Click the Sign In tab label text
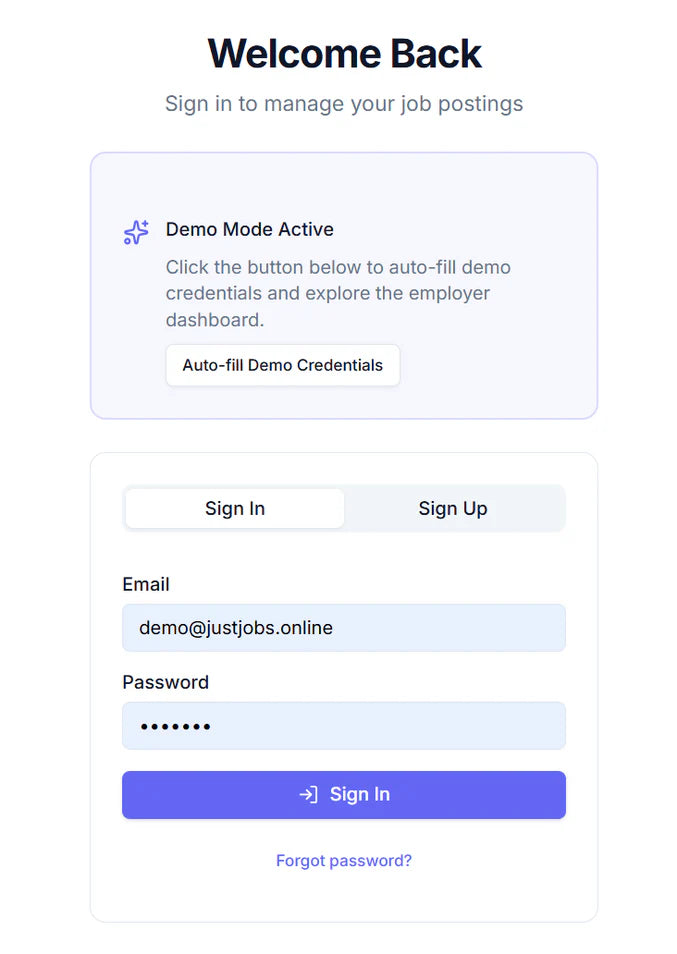677x954 pixels. pos(234,508)
